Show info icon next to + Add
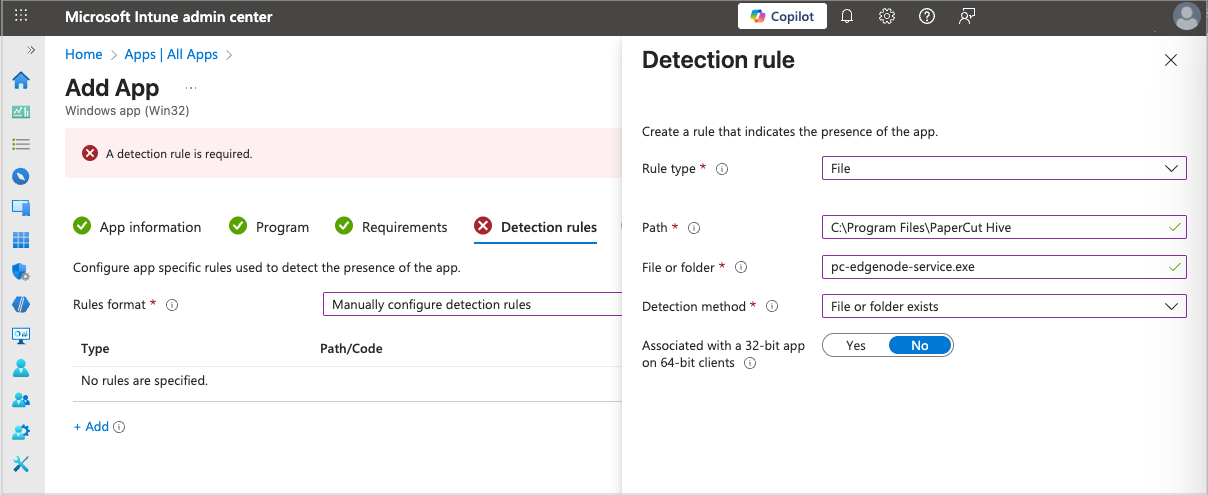 click(x=119, y=427)
